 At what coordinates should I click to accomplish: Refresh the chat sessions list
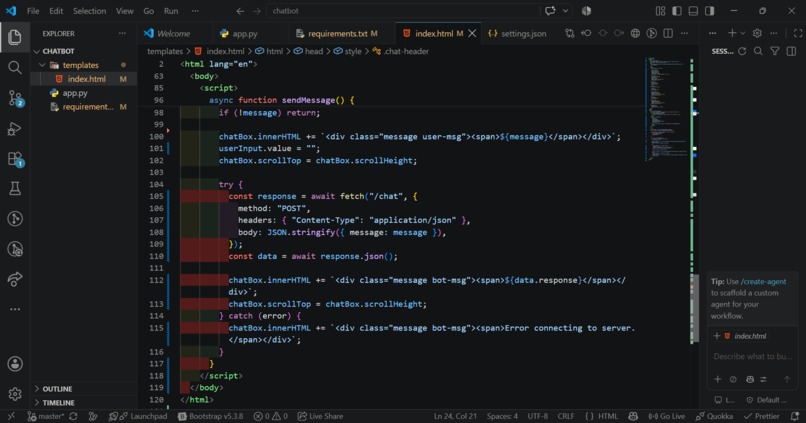(x=742, y=51)
